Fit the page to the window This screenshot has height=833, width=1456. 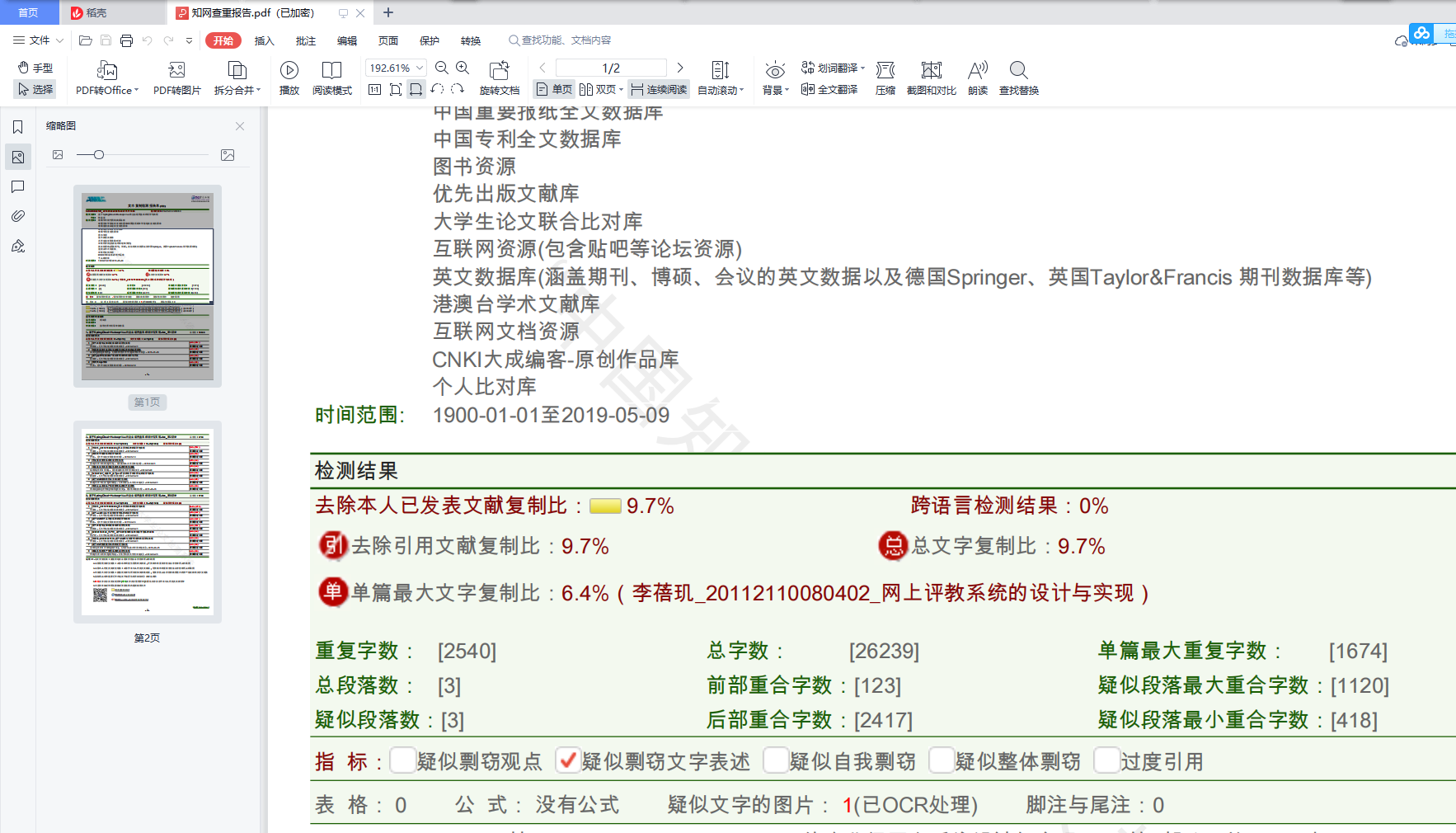[x=396, y=89]
